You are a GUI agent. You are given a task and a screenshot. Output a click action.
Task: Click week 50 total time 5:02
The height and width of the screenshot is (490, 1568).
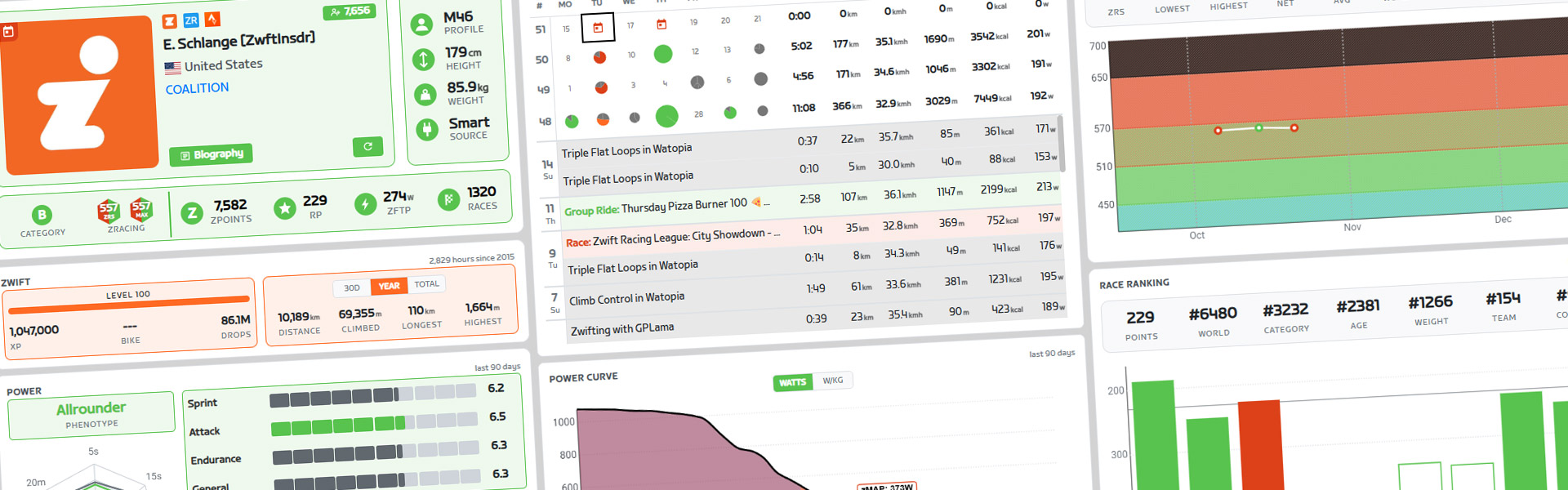(801, 46)
